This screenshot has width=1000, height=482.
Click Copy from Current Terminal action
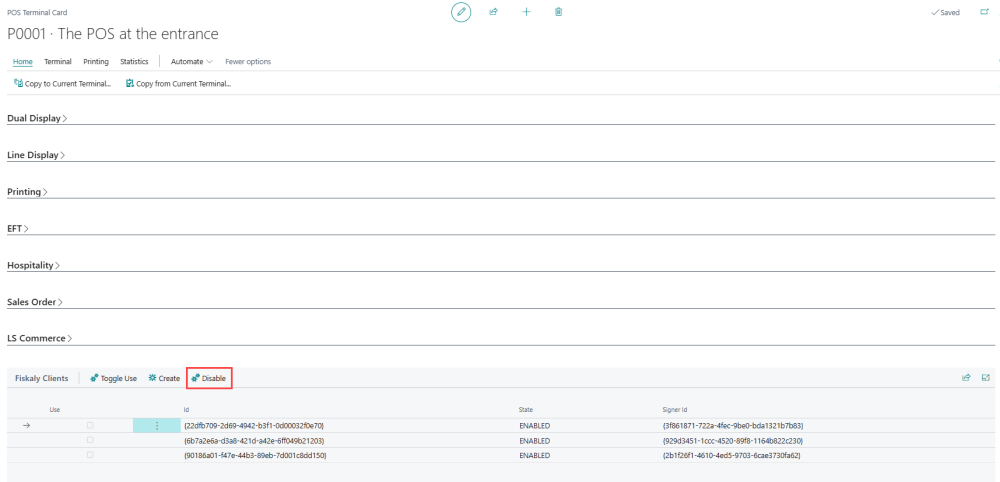click(x=178, y=83)
